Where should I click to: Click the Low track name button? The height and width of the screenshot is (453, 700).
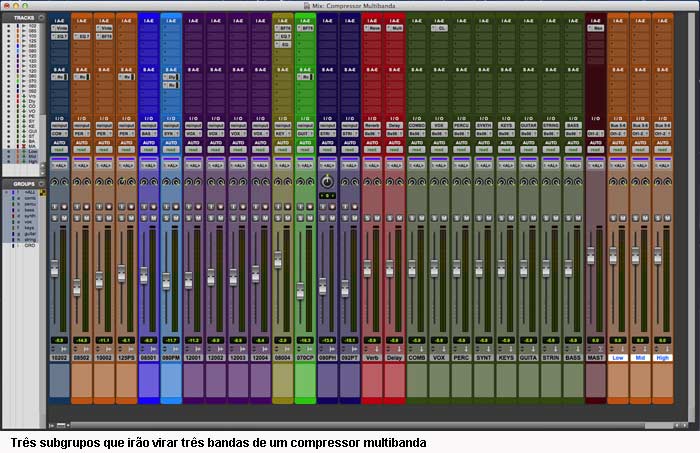pyautogui.click(x=618, y=357)
